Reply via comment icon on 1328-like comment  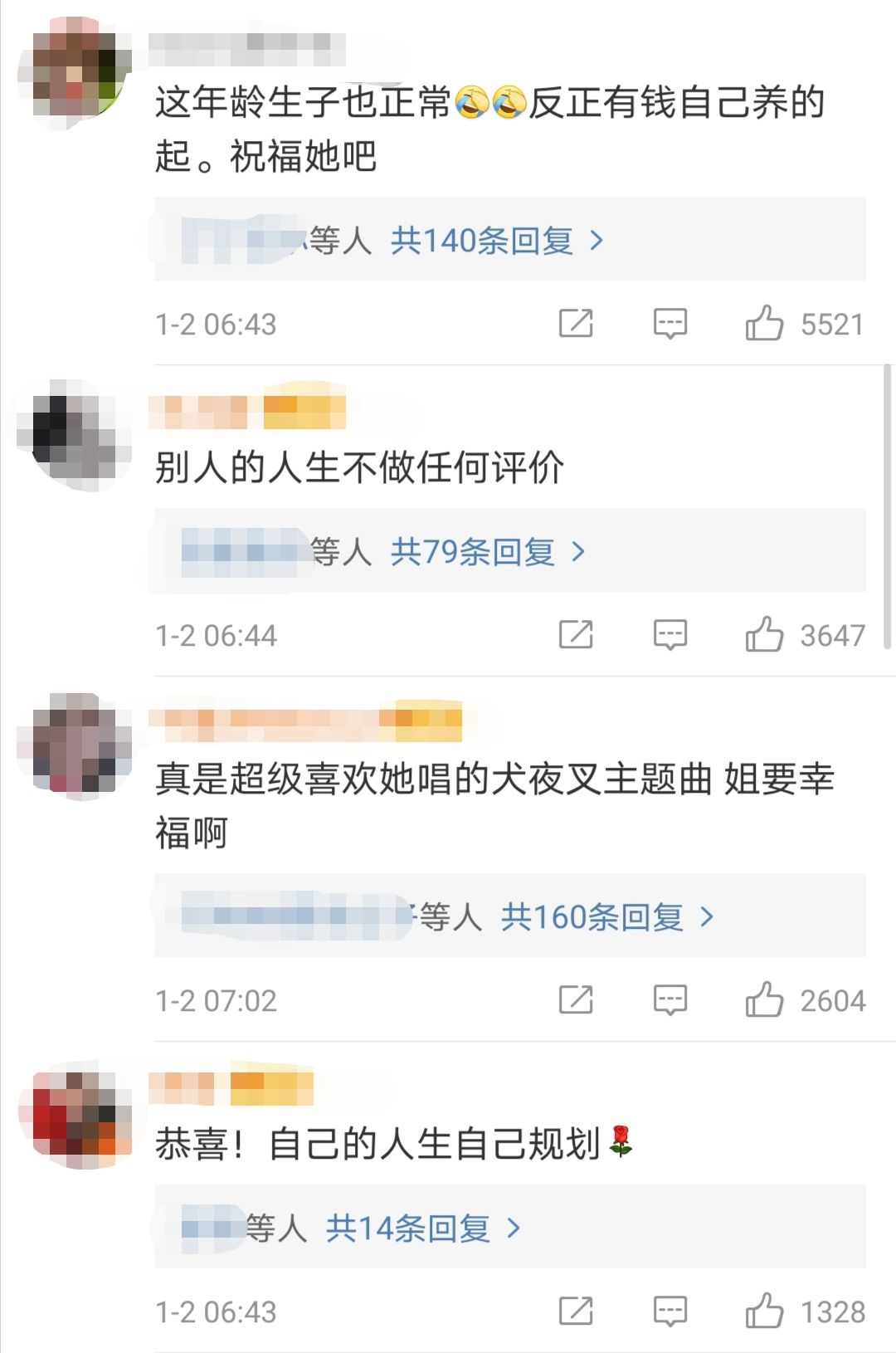pos(670,1311)
